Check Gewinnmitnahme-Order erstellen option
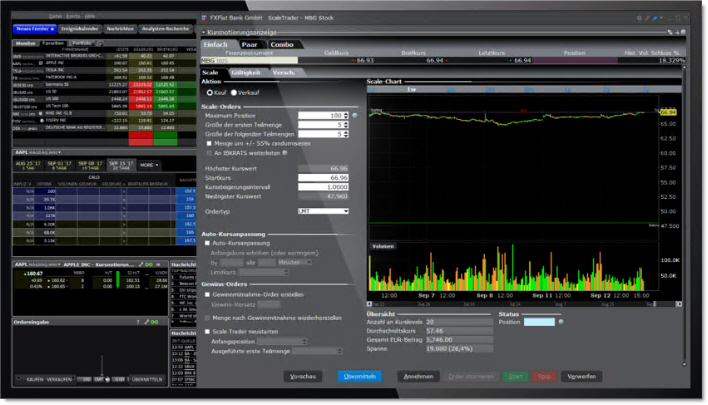708x405 pixels. (205, 293)
